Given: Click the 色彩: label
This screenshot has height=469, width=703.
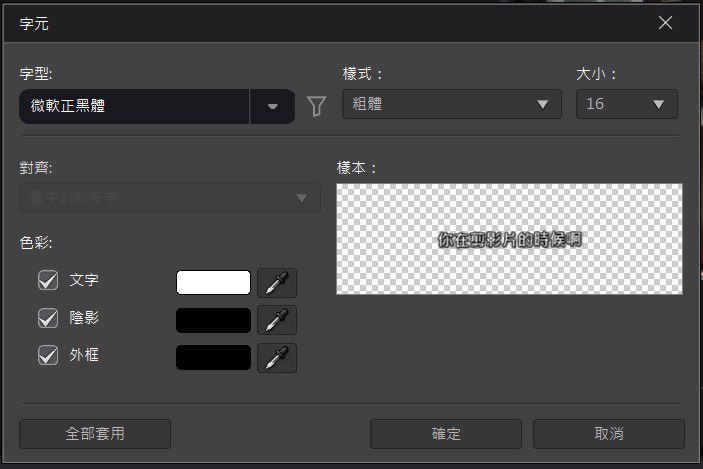Looking at the screenshot, I should point(36,243).
